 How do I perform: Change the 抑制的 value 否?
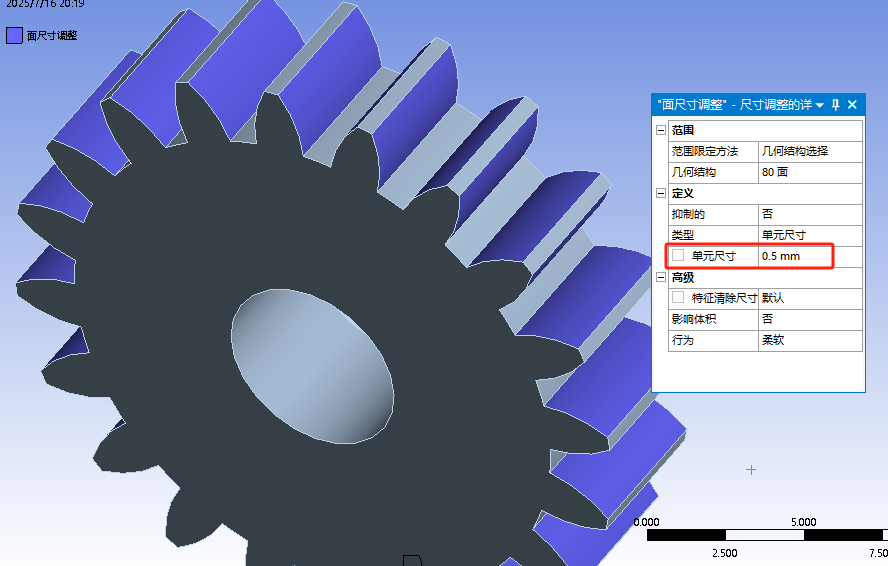[x=809, y=214]
